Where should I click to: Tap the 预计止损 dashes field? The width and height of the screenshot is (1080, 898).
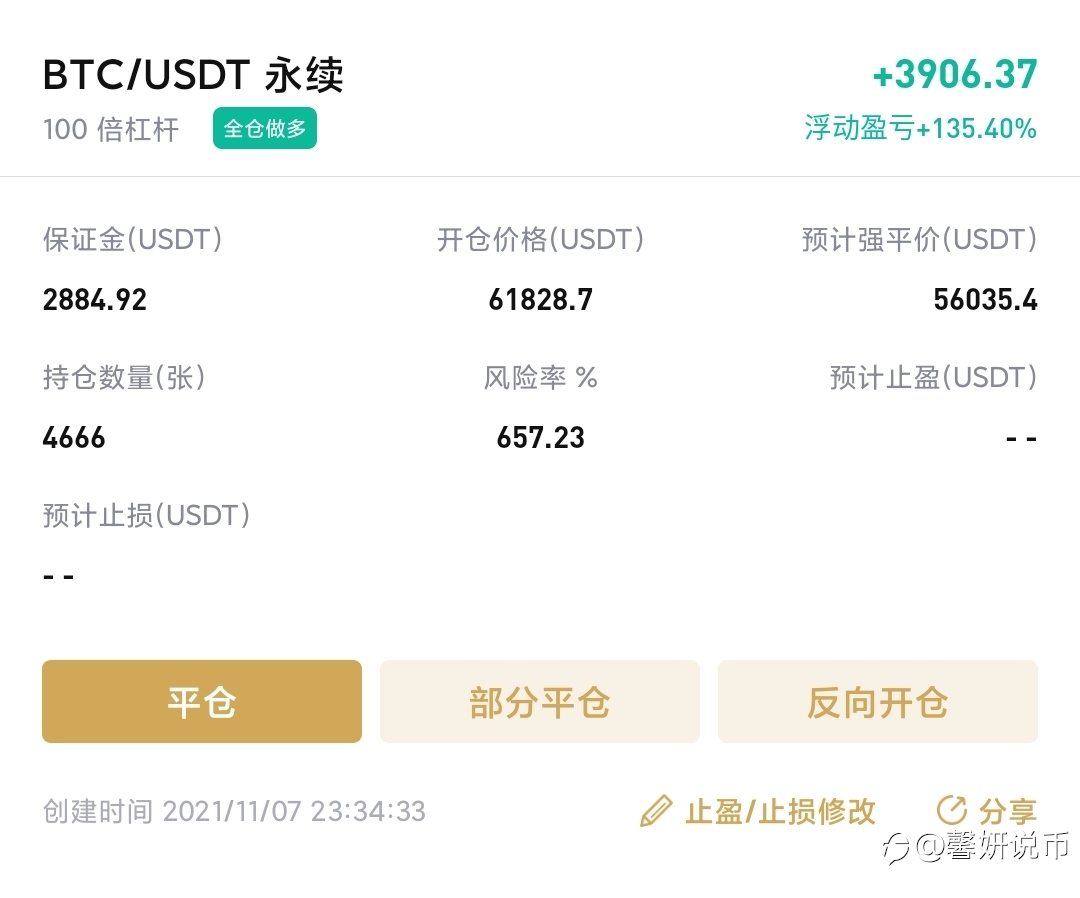[x=59, y=576]
